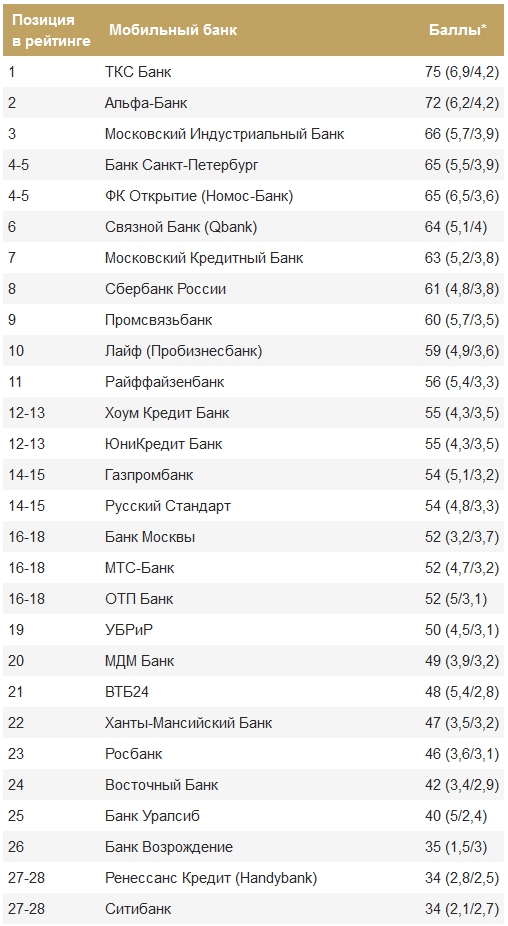The width and height of the screenshot is (508, 926).
Task: Click the score 48 (5,4/2,8)
Action: [462, 692]
